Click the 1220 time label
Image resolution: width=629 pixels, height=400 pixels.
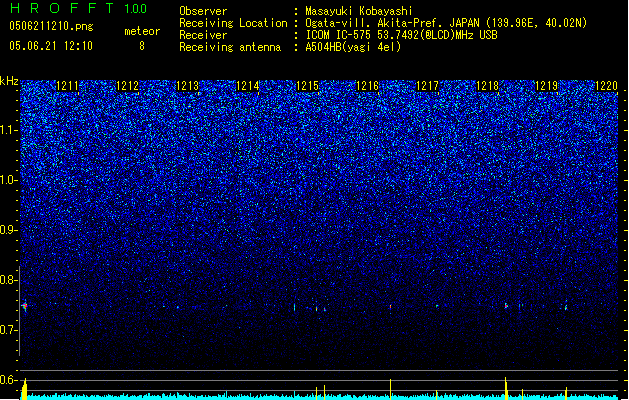tap(606, 86)
